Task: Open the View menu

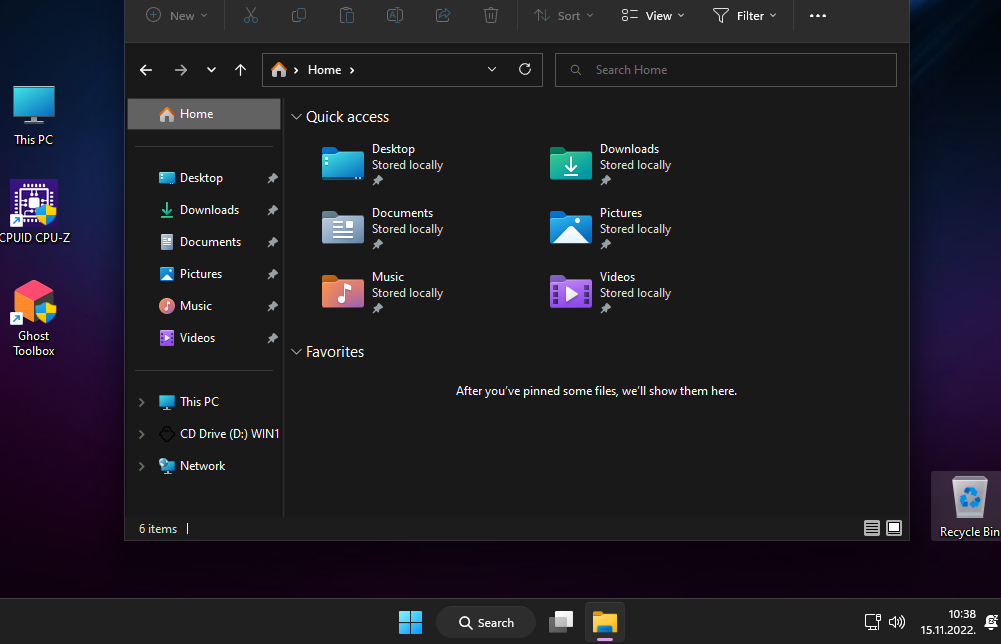Action: point(653,15)
